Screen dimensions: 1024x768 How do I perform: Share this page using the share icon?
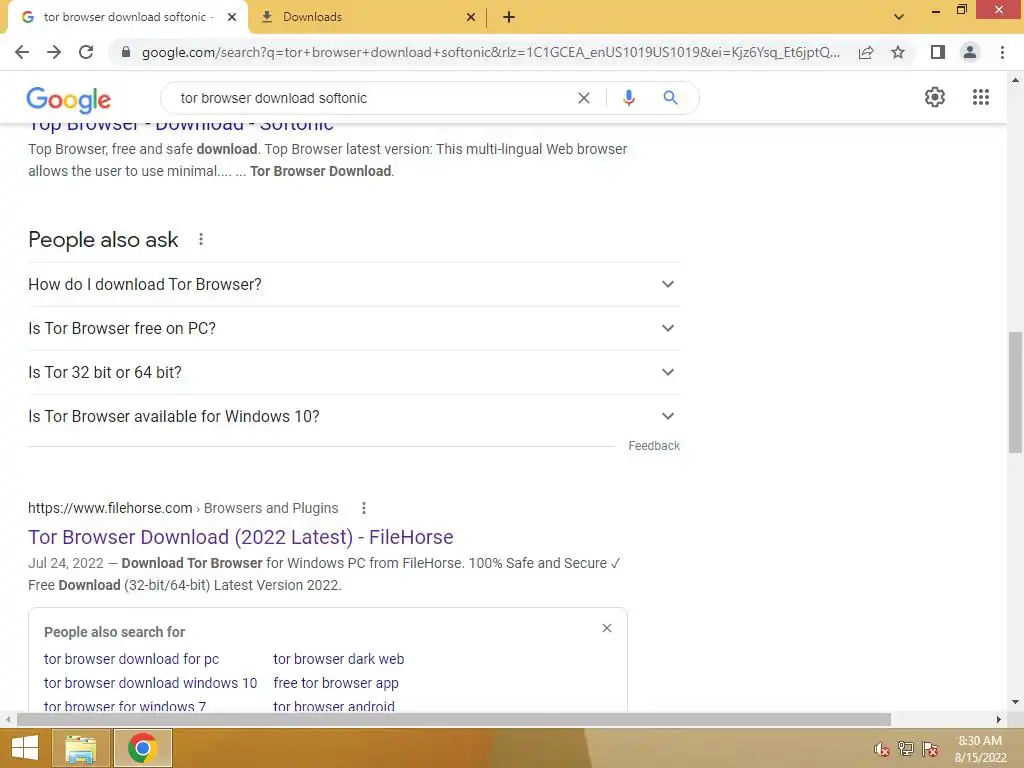pyautogui.click(x=866, y=52)
